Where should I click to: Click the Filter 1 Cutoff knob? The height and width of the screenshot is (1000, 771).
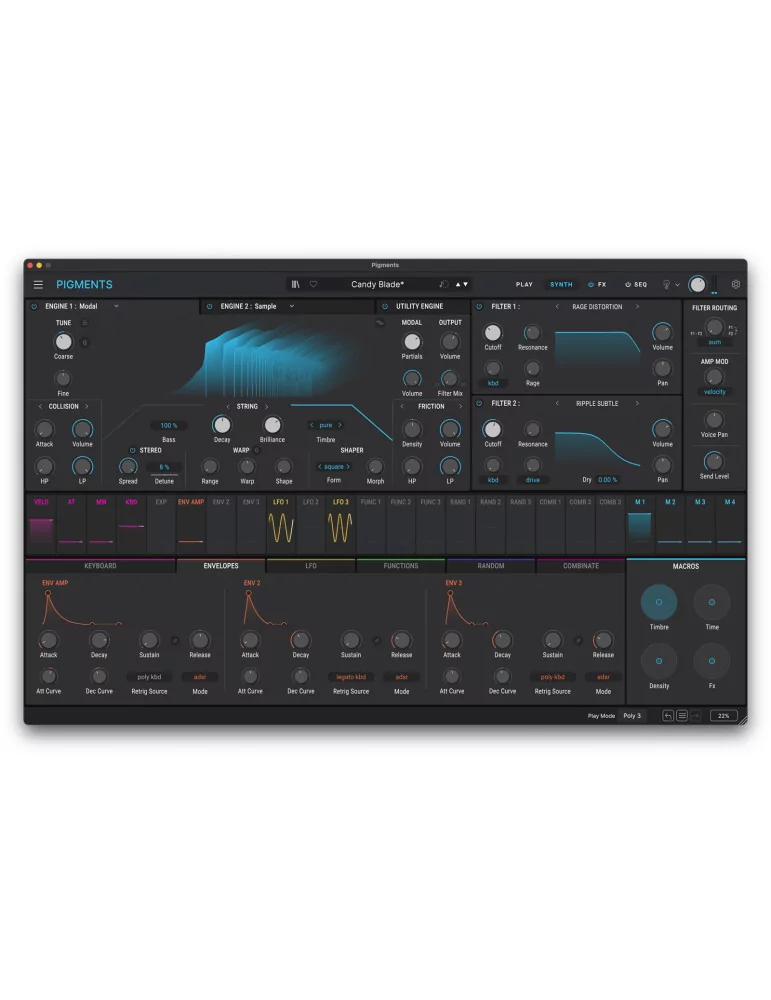click(x=492, y=332)
